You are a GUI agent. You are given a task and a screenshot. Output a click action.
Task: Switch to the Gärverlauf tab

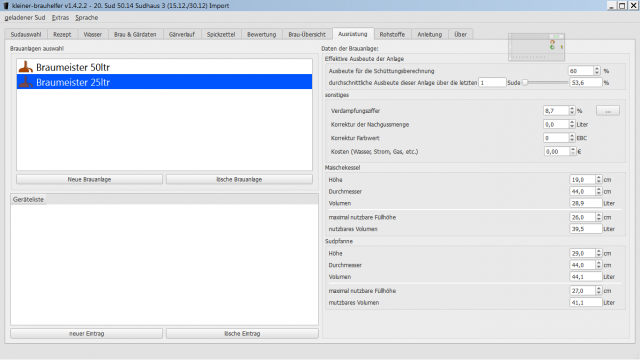pos(182,34)
